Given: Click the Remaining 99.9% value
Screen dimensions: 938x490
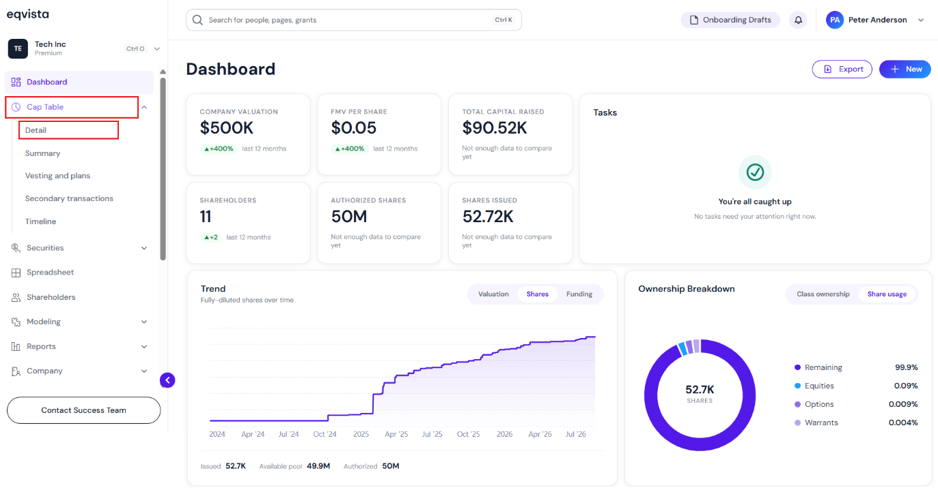Looking at the screenshot, I should point(906,367).
